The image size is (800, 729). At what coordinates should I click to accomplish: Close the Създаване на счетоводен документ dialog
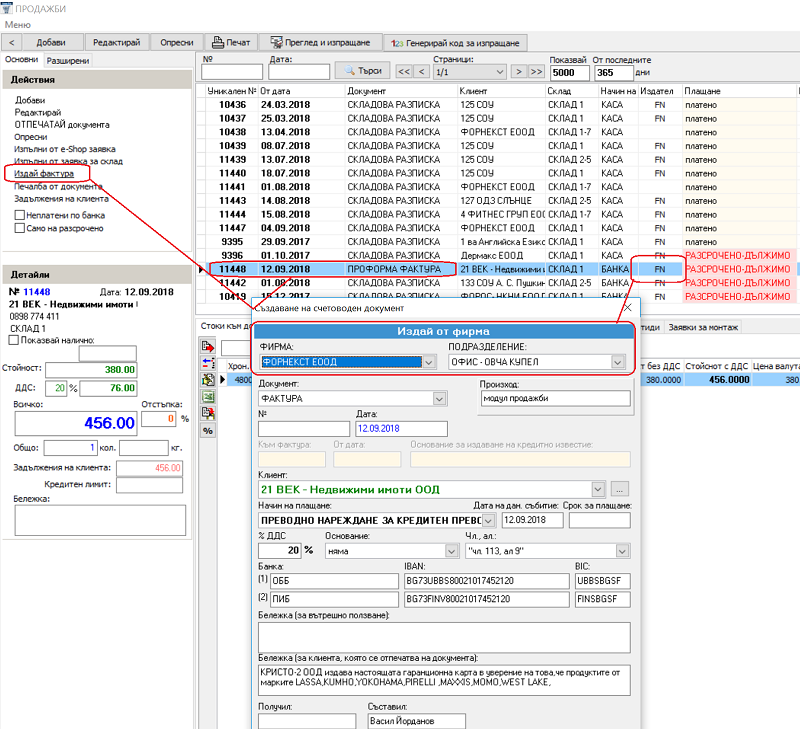[x=628, y=307]
